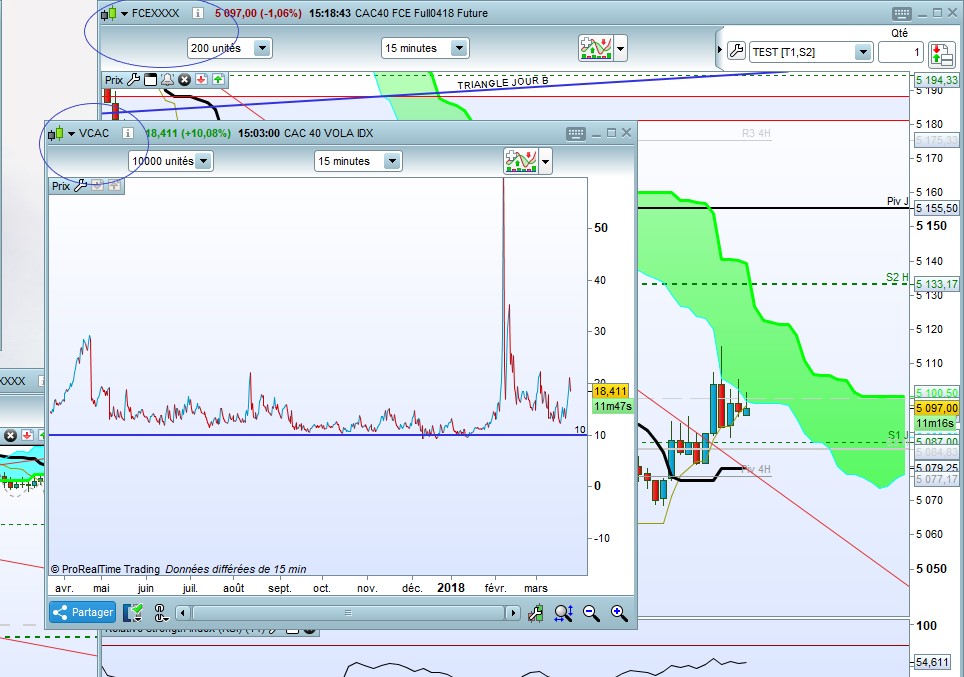Click detach panel icon in FCEXXXX Prix toolbar
The width and height of the screenshot is (964, 677).
pyautogui.click(x=151, y=80)
